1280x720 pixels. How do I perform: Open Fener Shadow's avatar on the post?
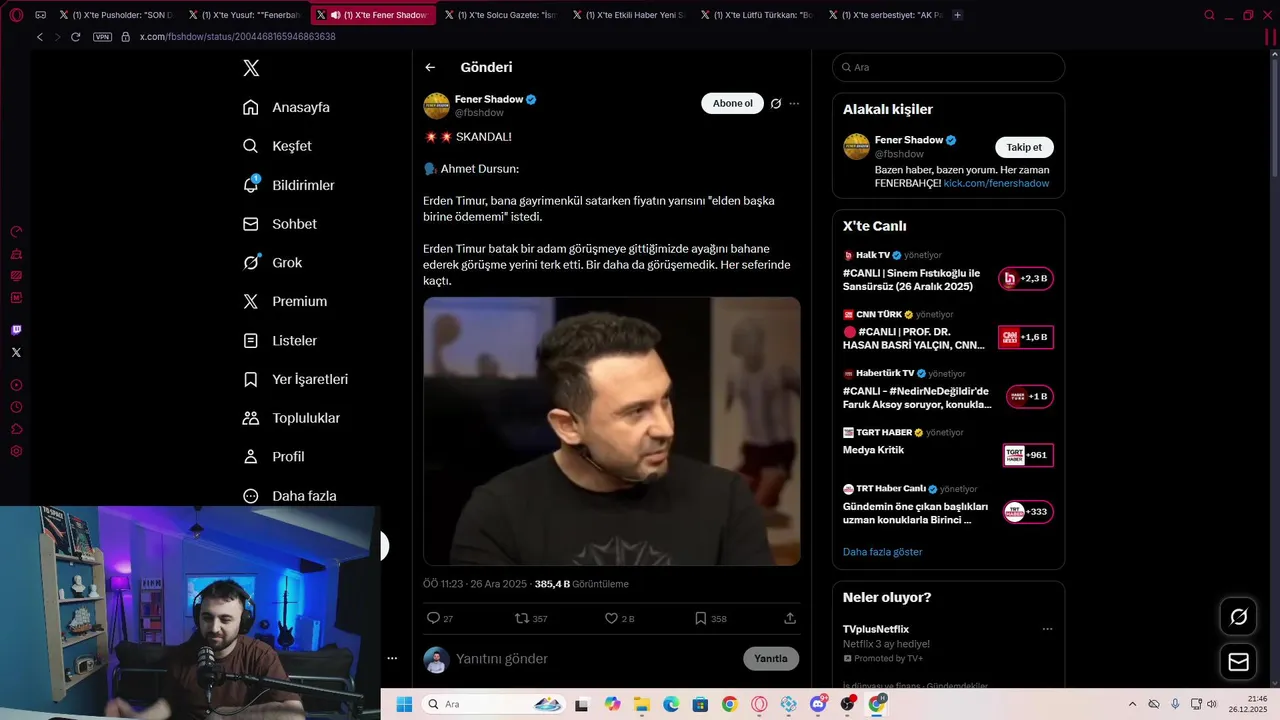[436, 106]
